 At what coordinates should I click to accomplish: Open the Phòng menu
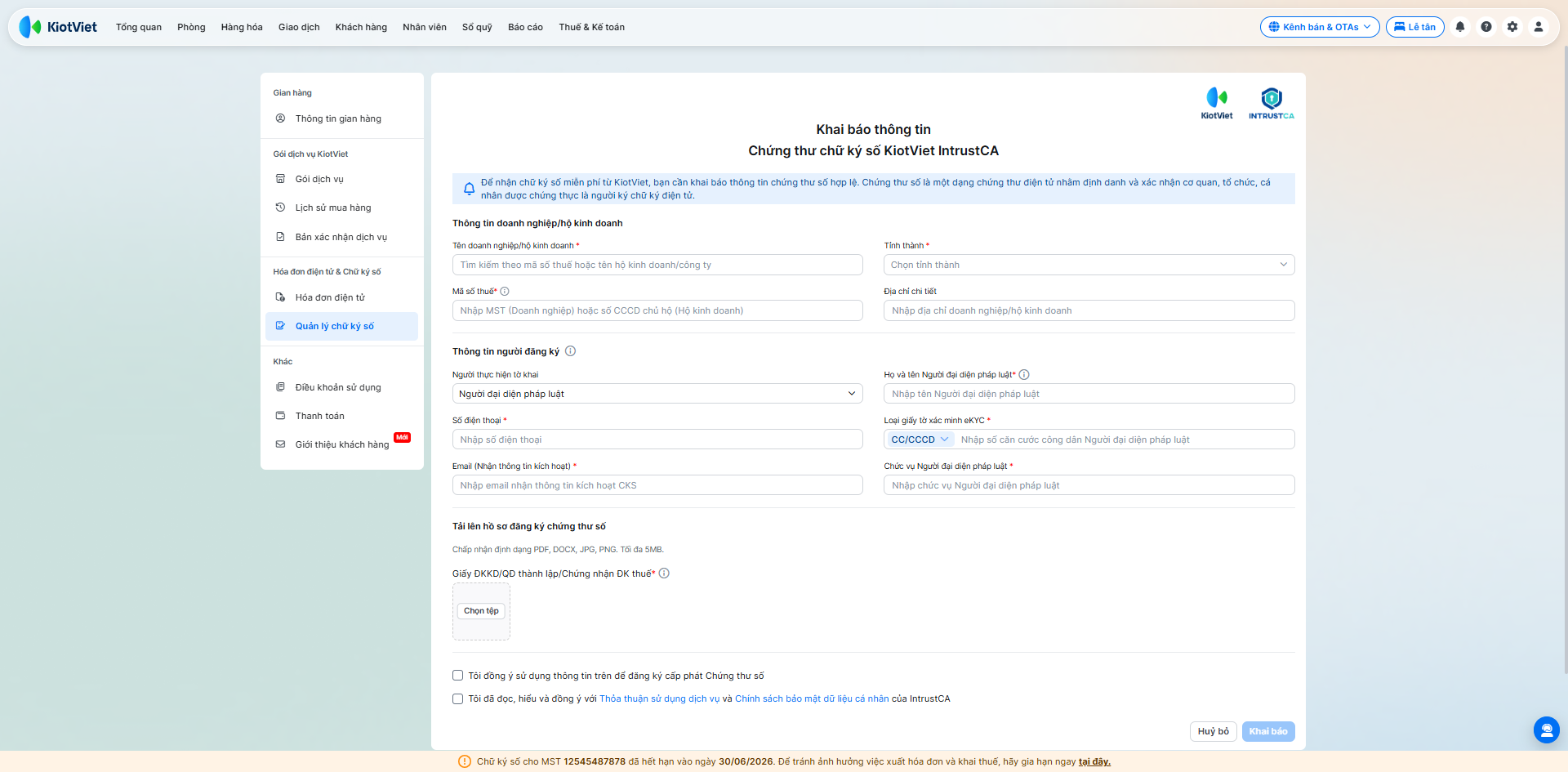[191, 27]
